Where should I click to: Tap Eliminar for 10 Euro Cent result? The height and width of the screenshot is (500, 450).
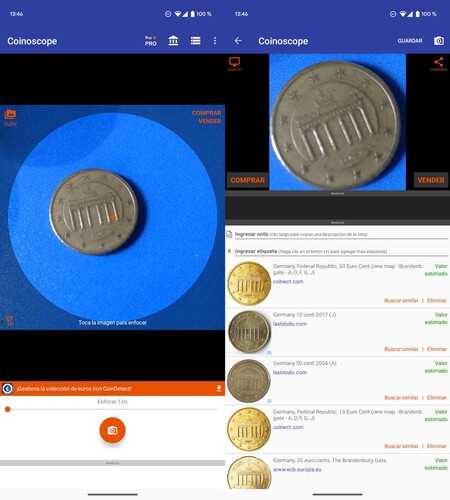tap(437, 446)
